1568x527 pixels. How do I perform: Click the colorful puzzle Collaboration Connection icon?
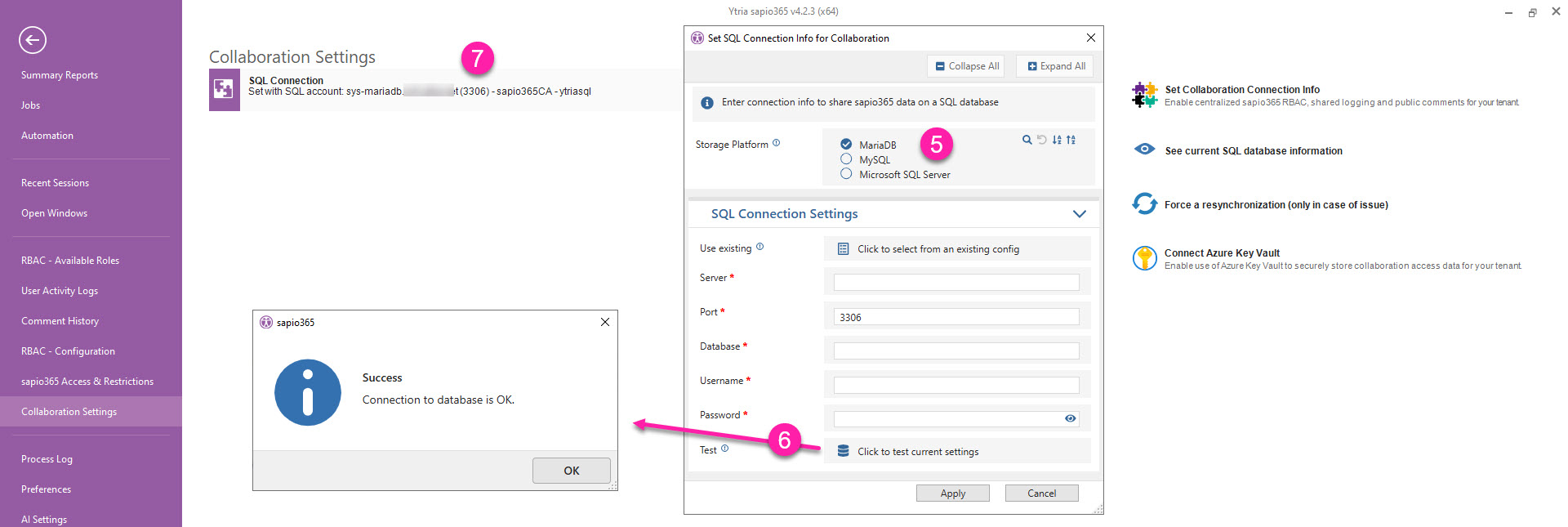click(x=1145, y=95)
